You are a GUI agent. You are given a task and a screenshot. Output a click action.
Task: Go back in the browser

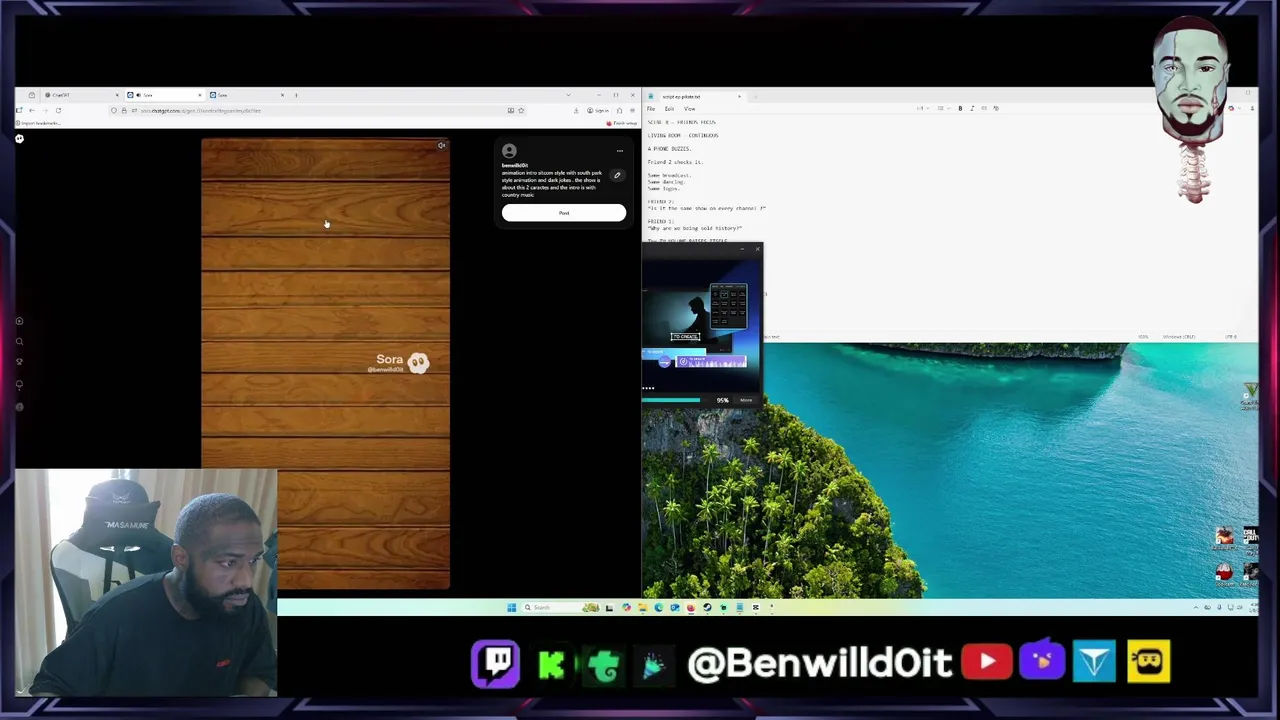tap(31, 110)
